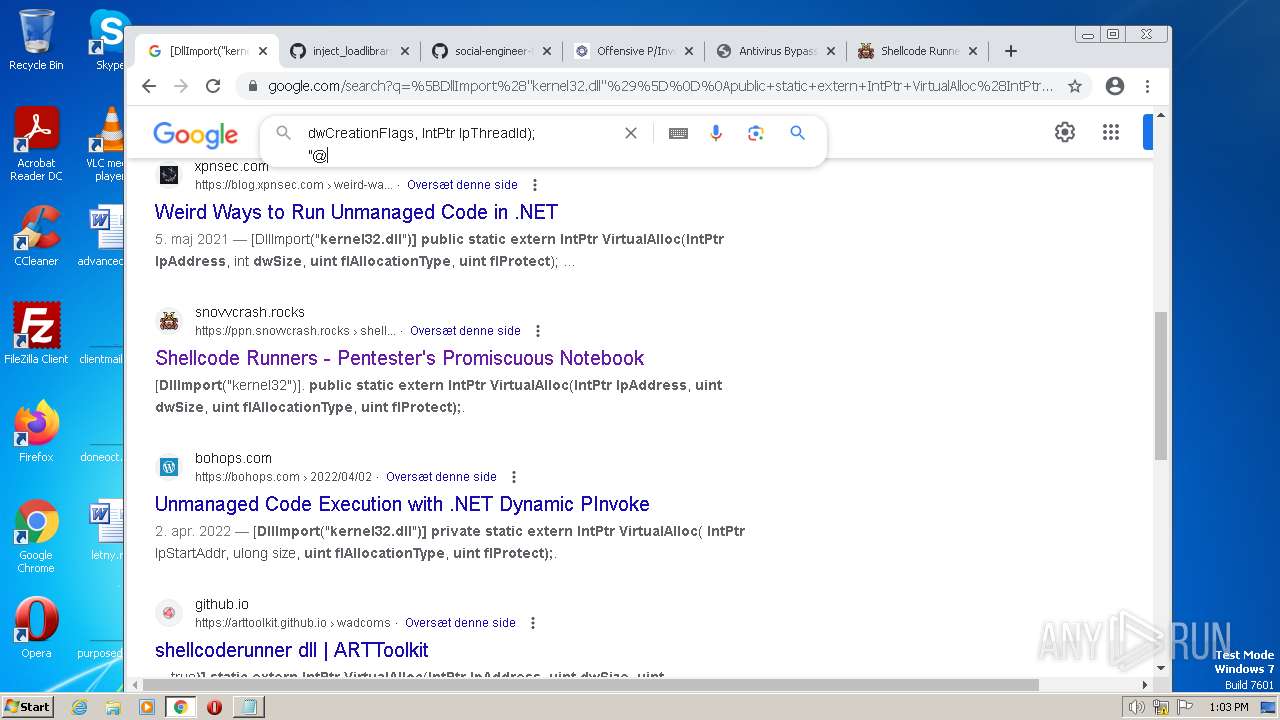Click the address bar URL
Viewport: 1280px width, 720px height.
pyautogui.click(x=660, y=86)
